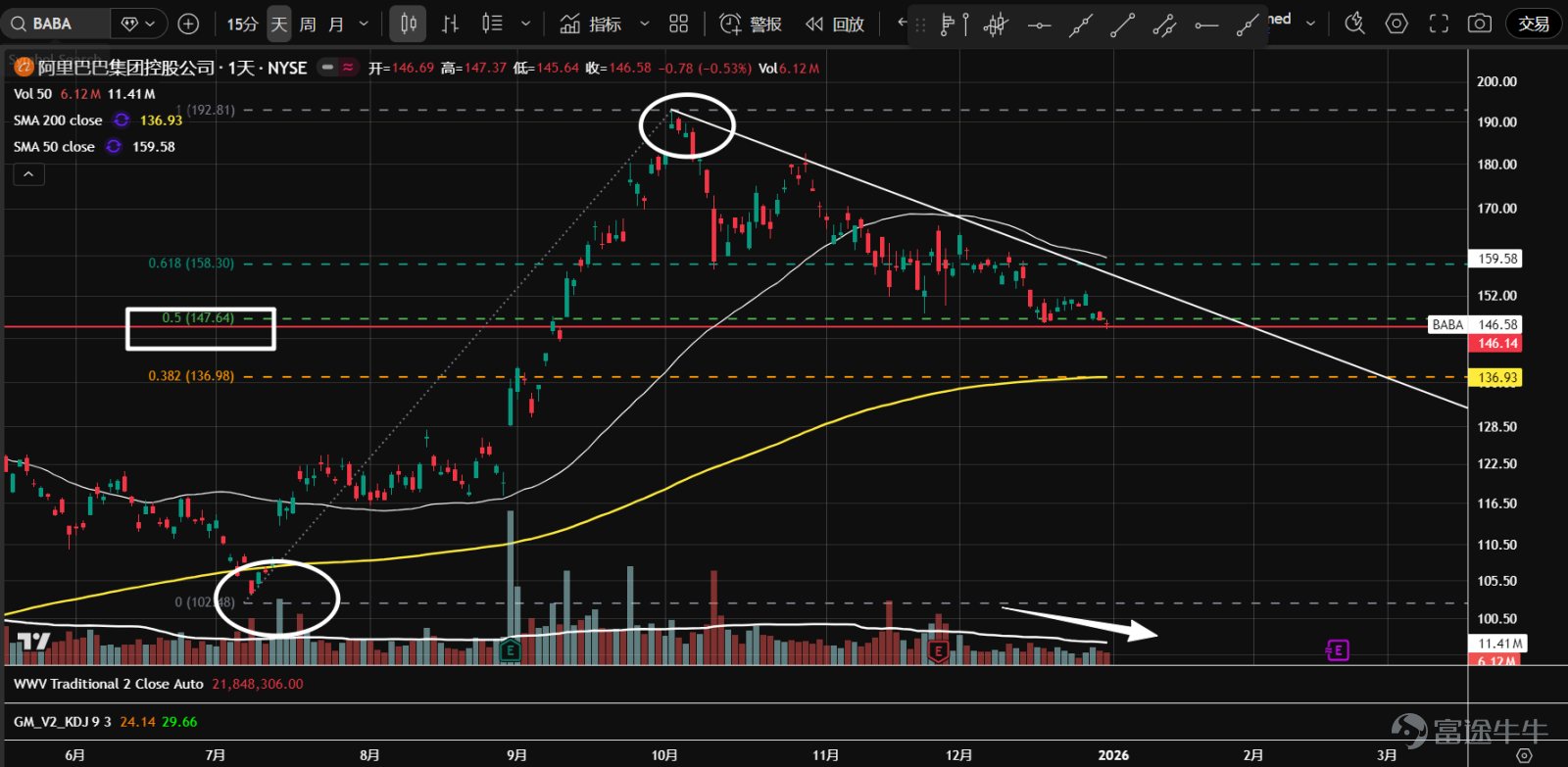The width and height of the screenshot is (1568, 767).
Task: Select WWV Traditional 2 Close Auto legend
Action: pyautogui.click(x=109, y=684)
